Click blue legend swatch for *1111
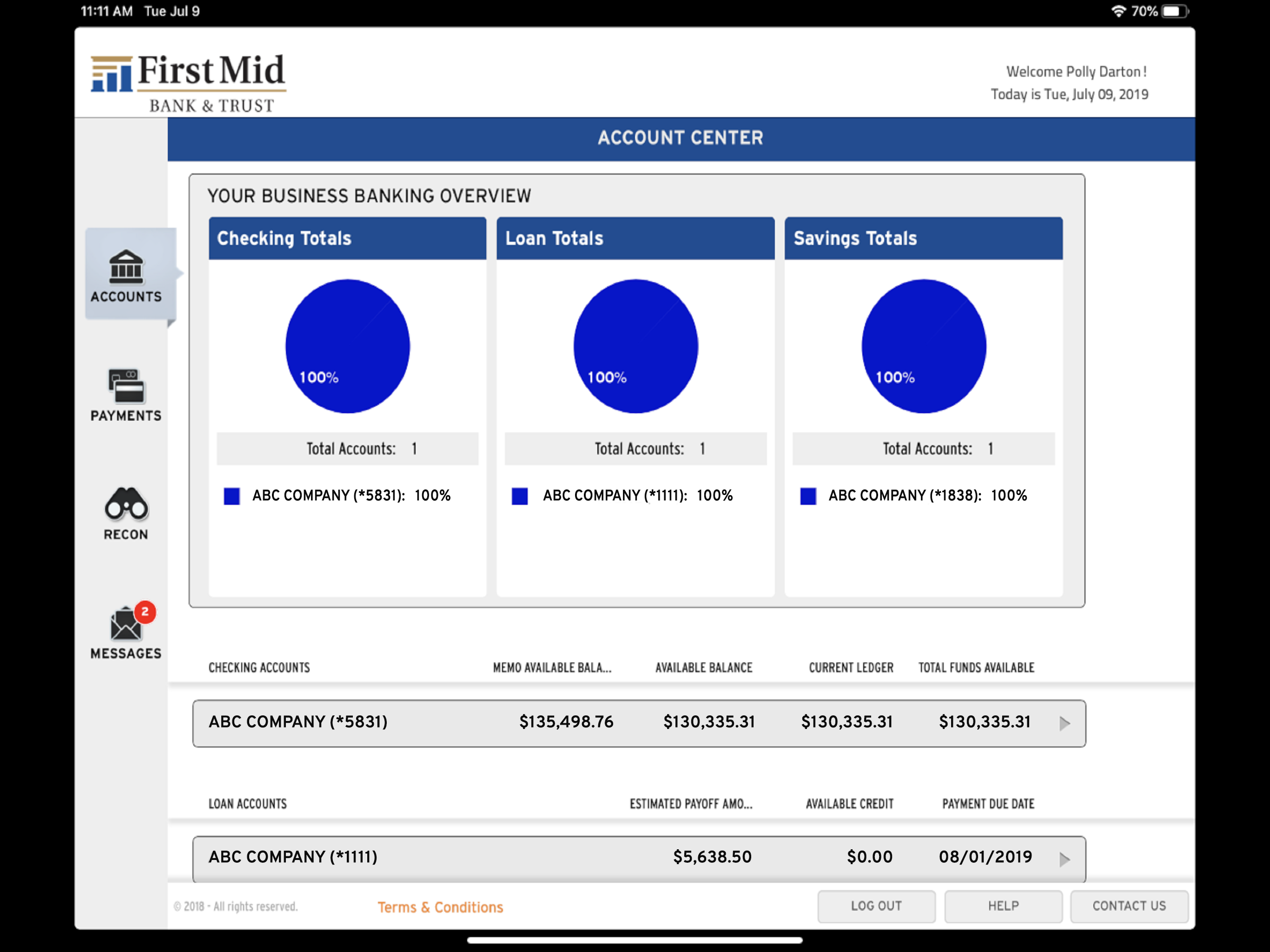The width and height of the screenshot is (1270, 952). tap(520, 496)
